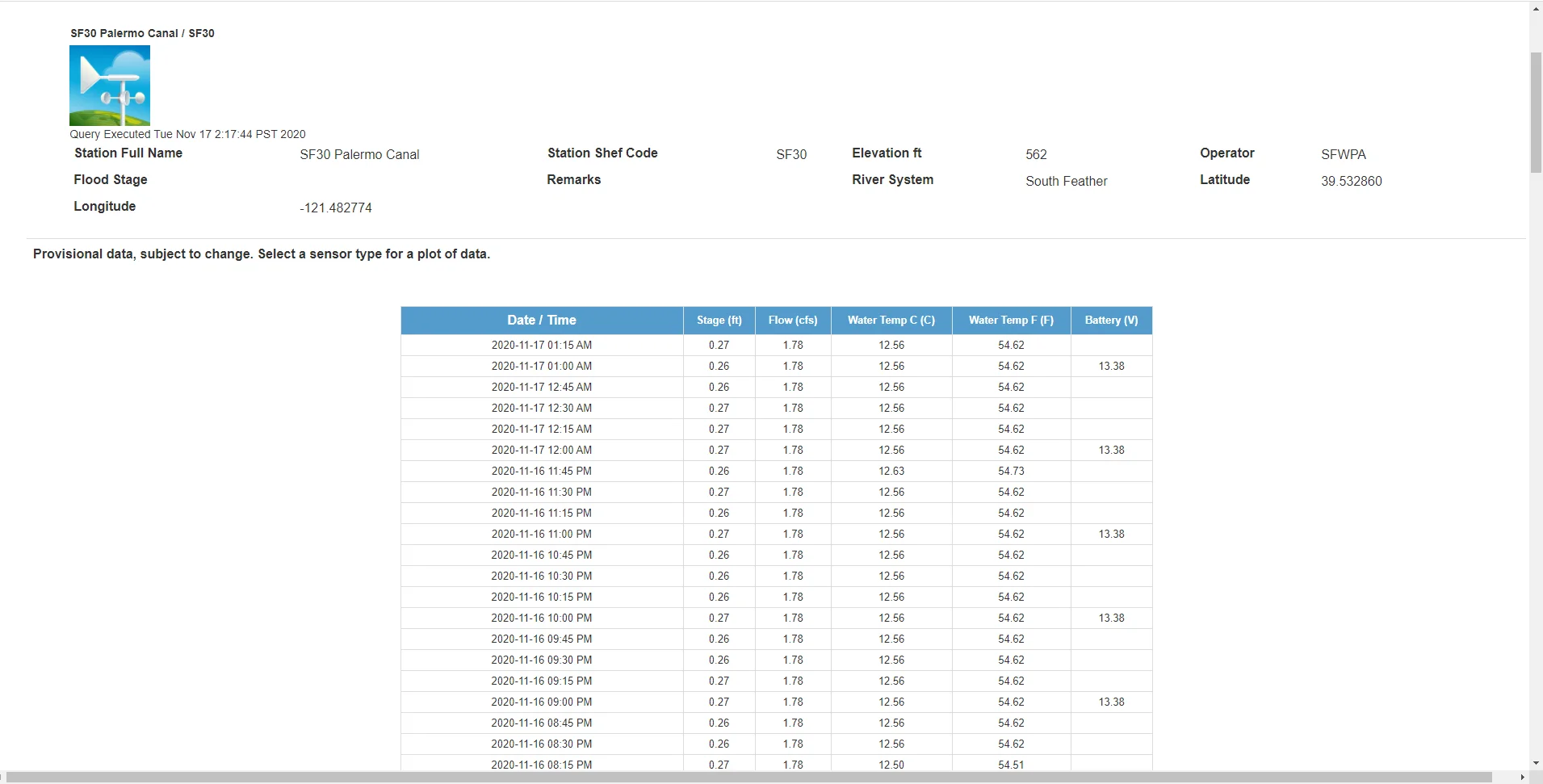Screen dimensions: 1543x784
Task: Click date cell 2020-11-17 12:30 AM
Action: coord(542,408)
